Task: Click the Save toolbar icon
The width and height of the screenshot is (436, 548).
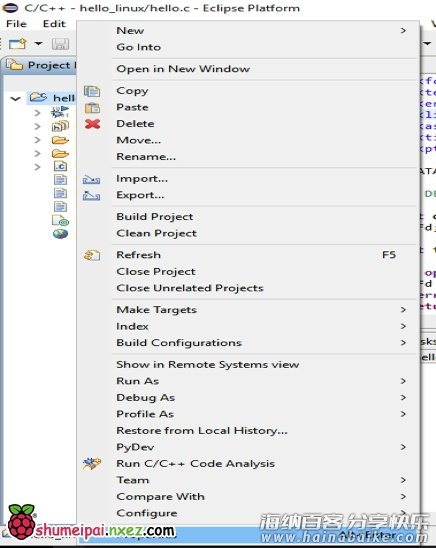Action: pos(60,44)
